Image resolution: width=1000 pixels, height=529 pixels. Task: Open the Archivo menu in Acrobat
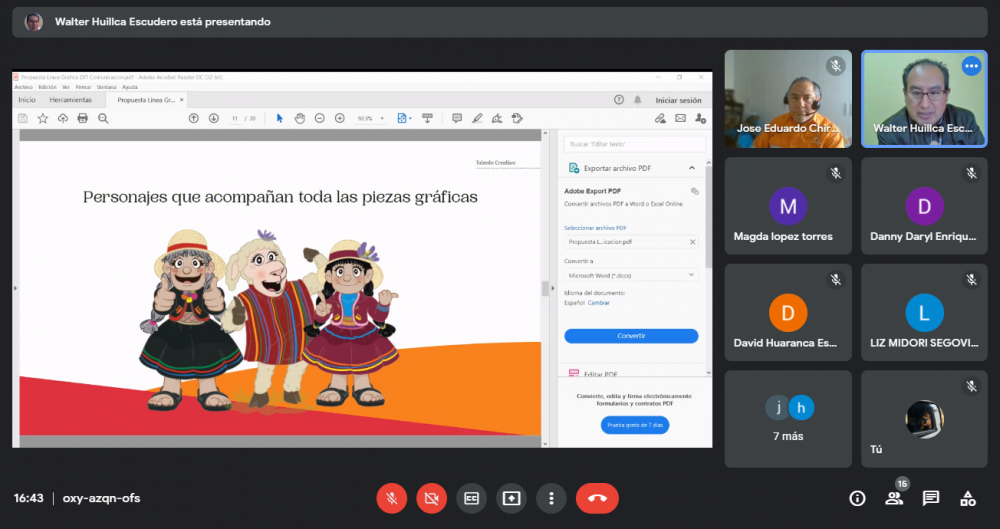[x=24, y=87]
